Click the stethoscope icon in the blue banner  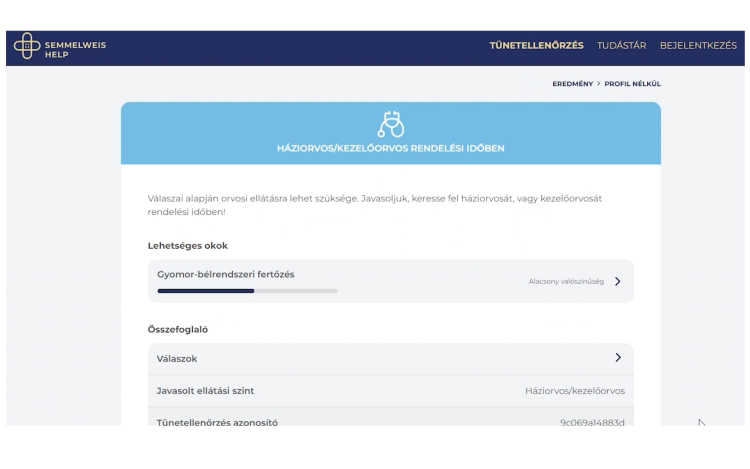(390, 125)
